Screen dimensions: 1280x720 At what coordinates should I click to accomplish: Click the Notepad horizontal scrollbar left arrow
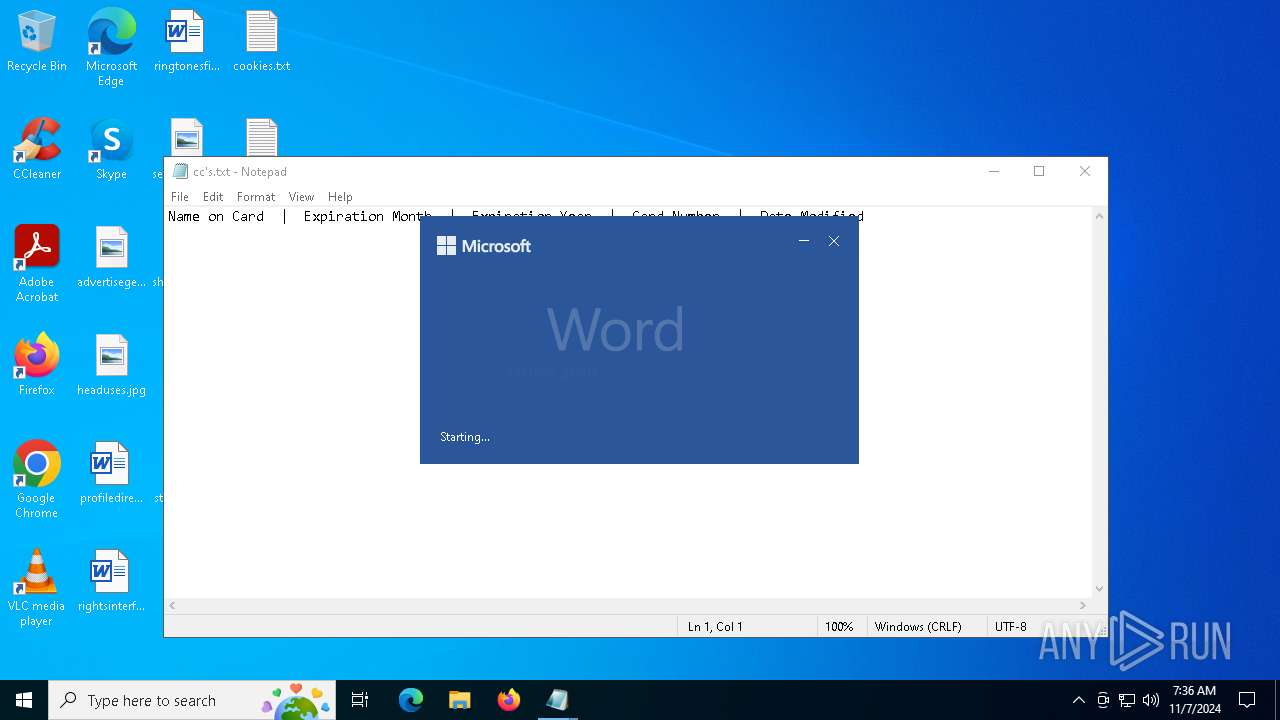173,606
